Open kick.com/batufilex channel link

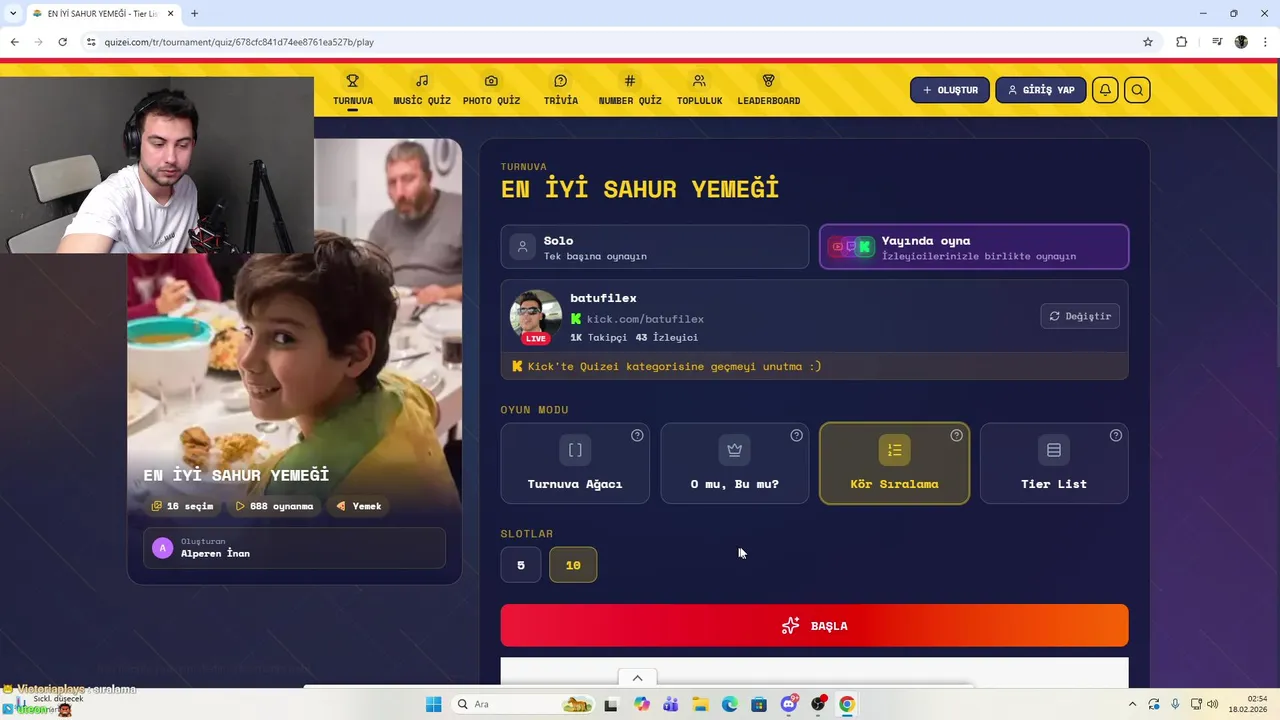coord(645,319)
